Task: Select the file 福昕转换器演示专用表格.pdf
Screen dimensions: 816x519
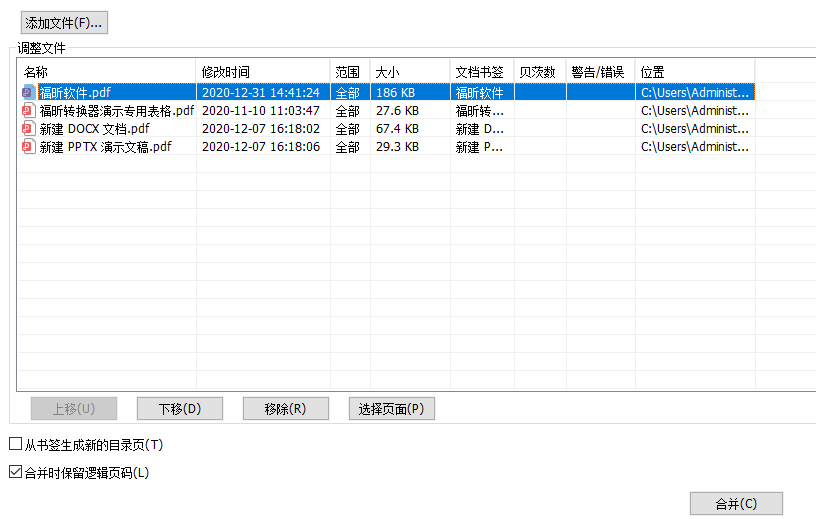Action: point(117,110)
